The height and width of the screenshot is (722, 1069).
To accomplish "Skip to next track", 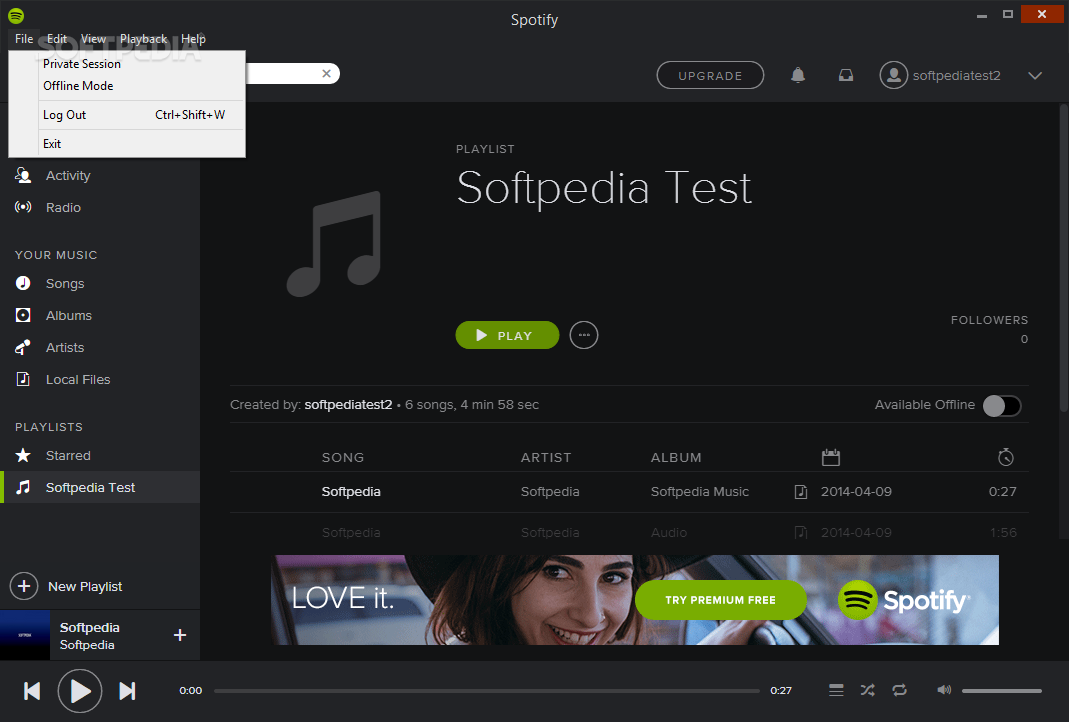I will [x=127, y=691].
